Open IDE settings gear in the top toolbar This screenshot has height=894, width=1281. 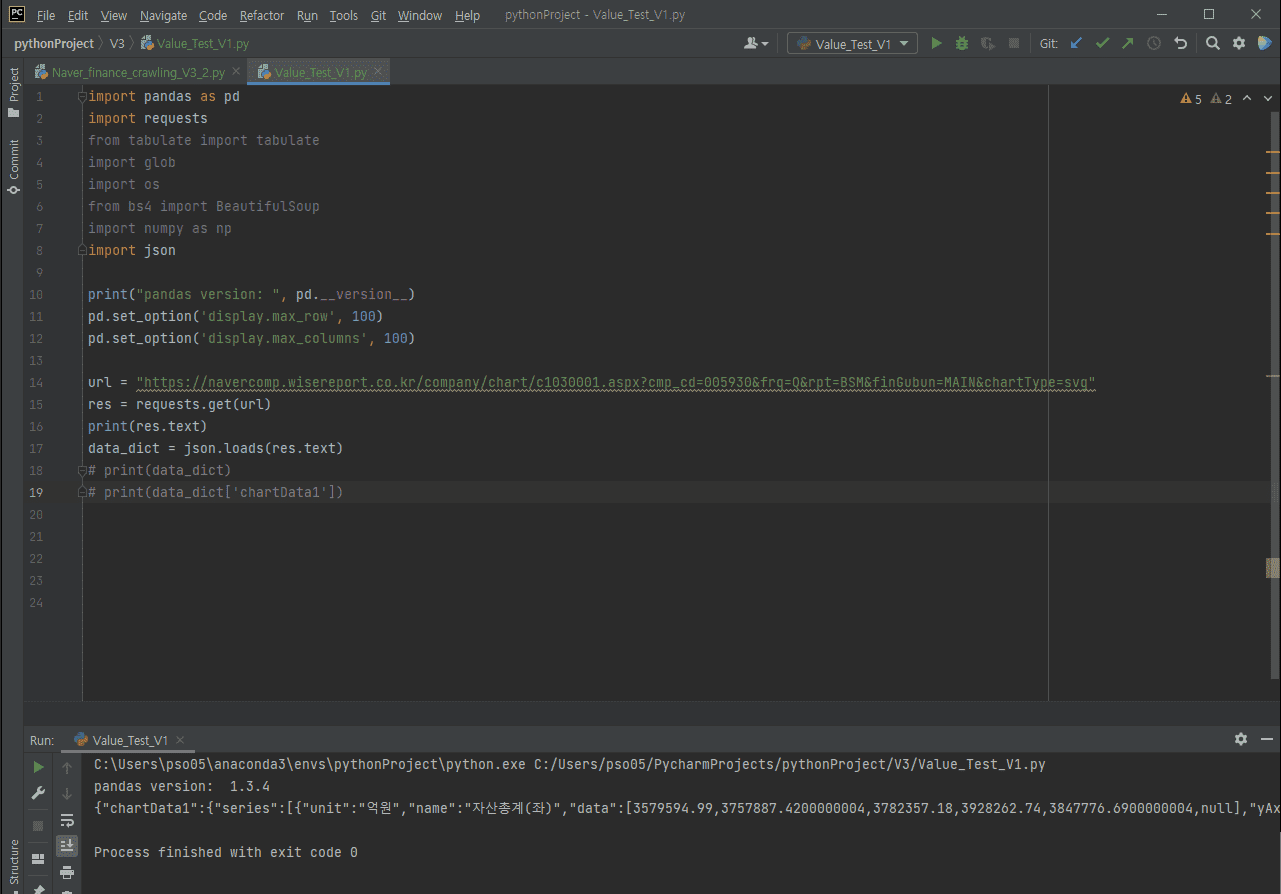pos(1239,43)
